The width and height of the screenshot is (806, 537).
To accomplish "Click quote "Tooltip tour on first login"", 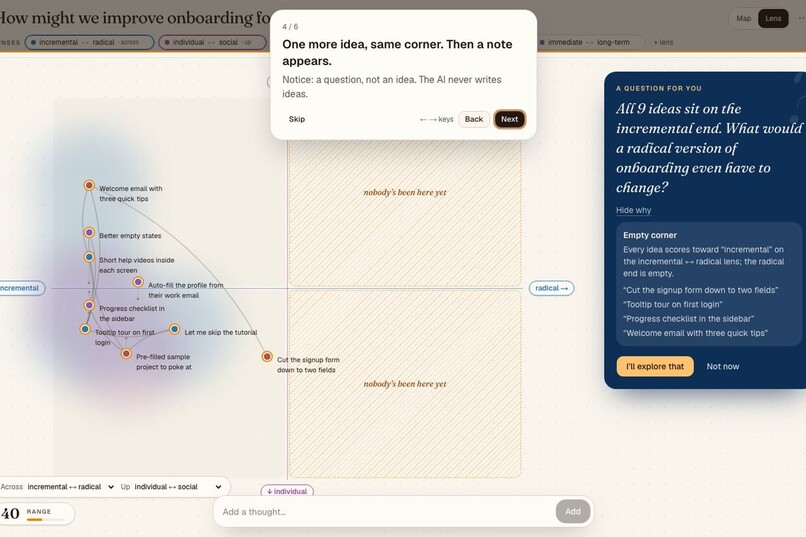I will (x=673, y=305).
